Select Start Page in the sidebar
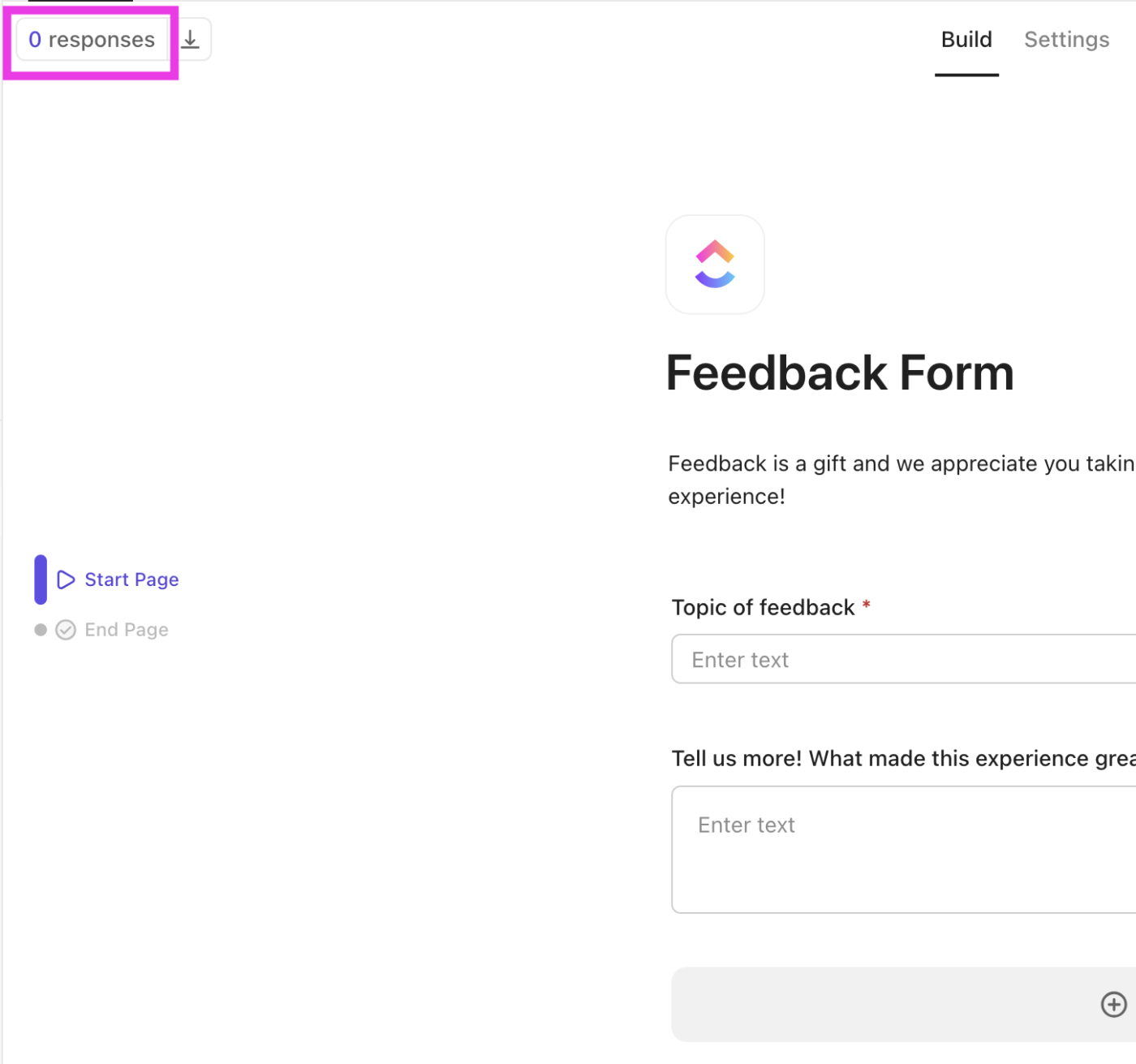The width and height of the screenshot is (1136, 1064). (x=131, y=579)
